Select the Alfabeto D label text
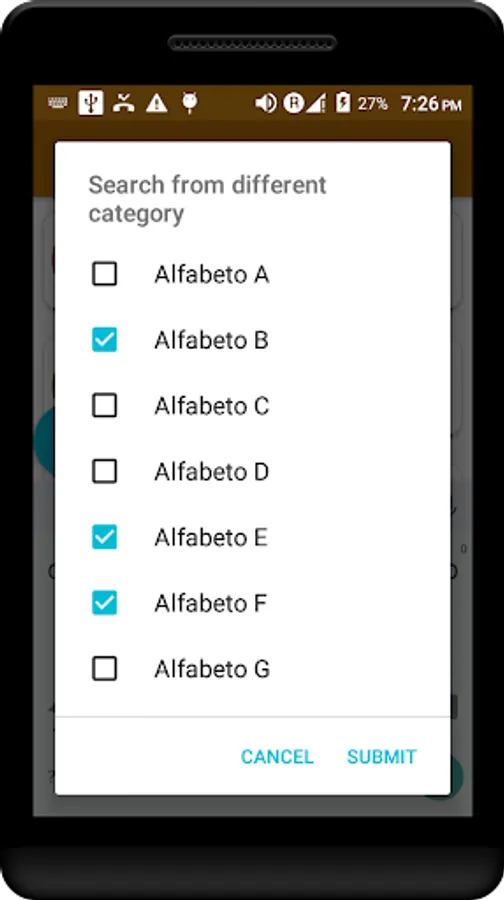Image resolution: width=504 pixels, height=900 pixels. [x=211, y=472]
